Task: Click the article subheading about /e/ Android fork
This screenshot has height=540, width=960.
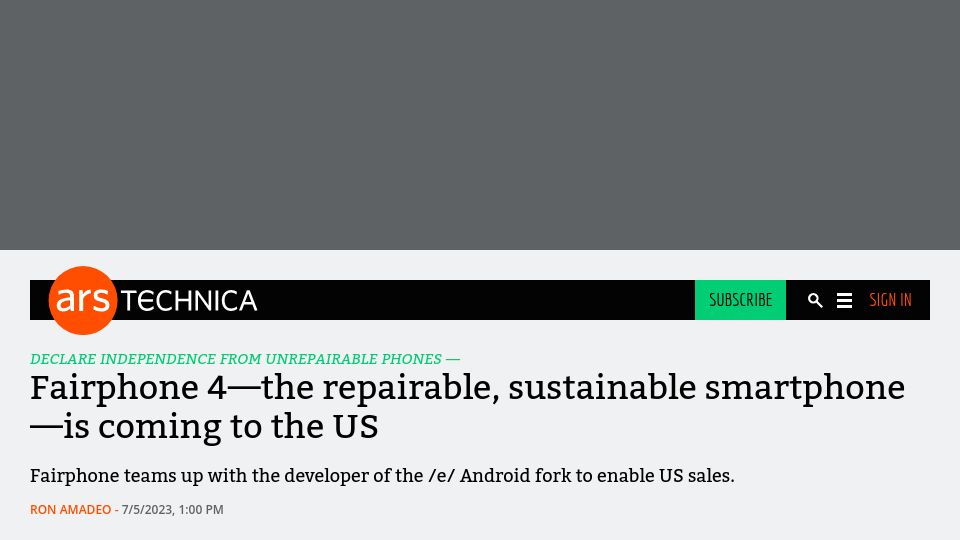Action: pyautogui.click(x=382, y=476)
